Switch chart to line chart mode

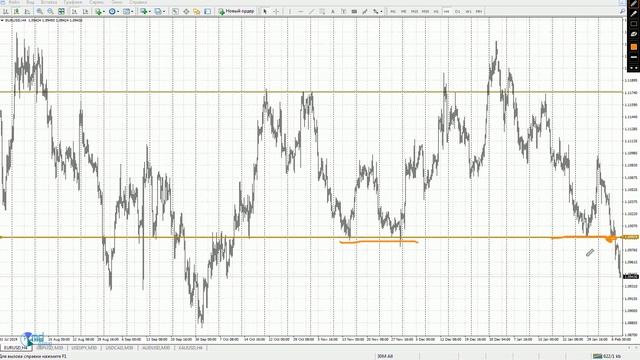coord(27,11)
